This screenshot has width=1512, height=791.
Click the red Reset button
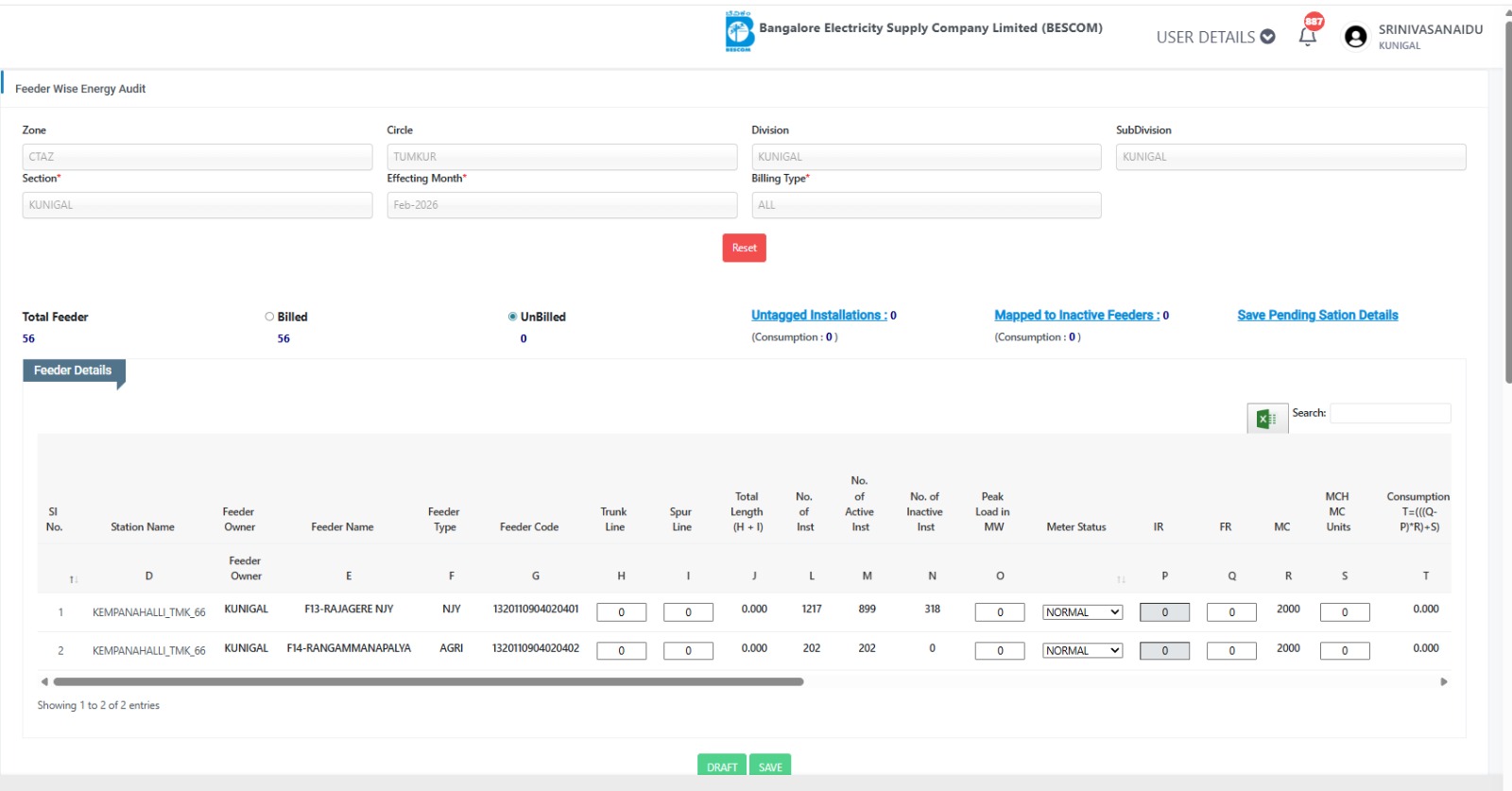(x=744, y=248)
